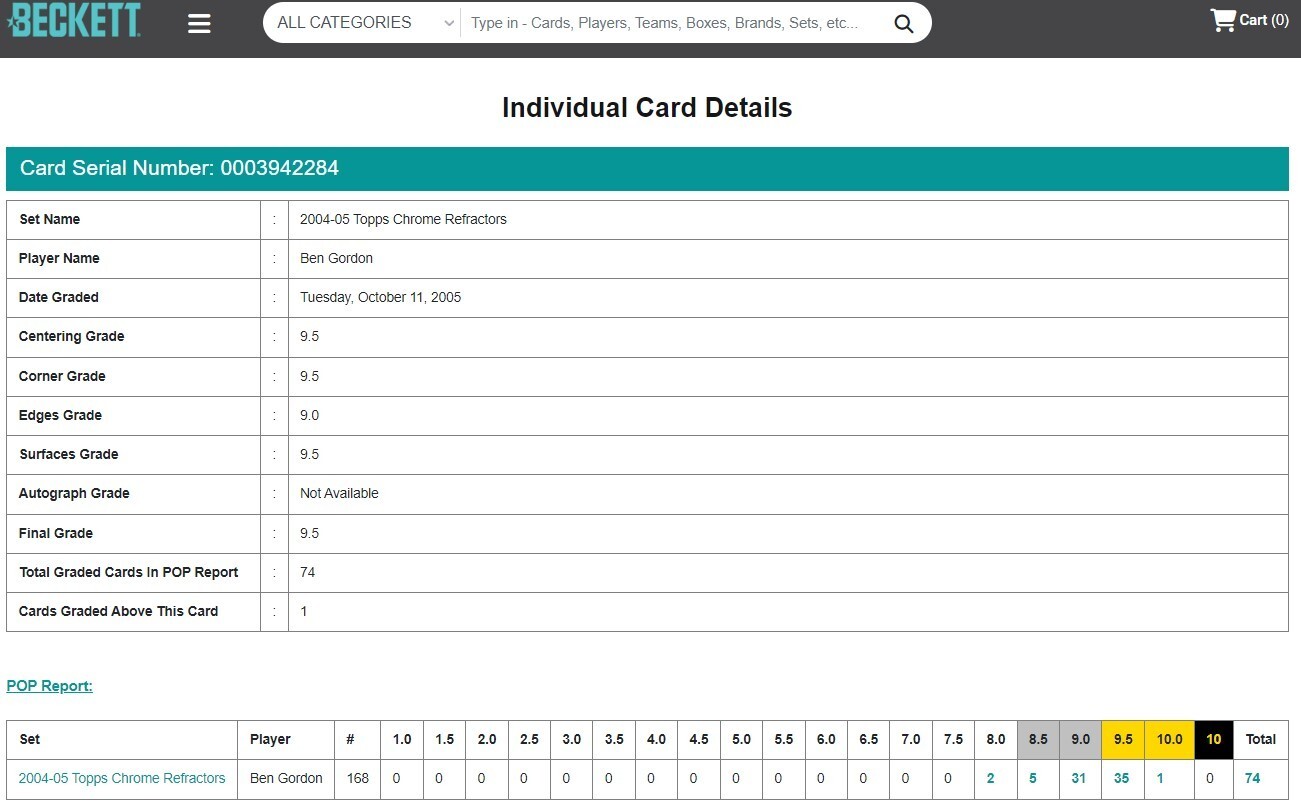
Task: Select Ben Gordon in the POP table row
Action: point(286,778)
